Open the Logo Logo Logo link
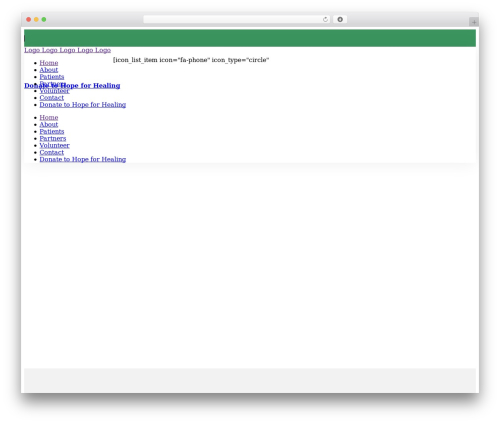The image size is (500, 423). [67, 50]
